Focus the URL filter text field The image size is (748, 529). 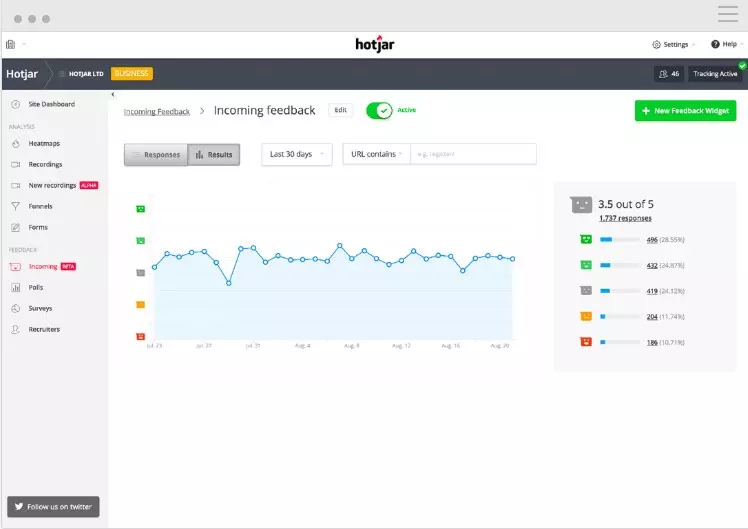click(x=473, y=154)
